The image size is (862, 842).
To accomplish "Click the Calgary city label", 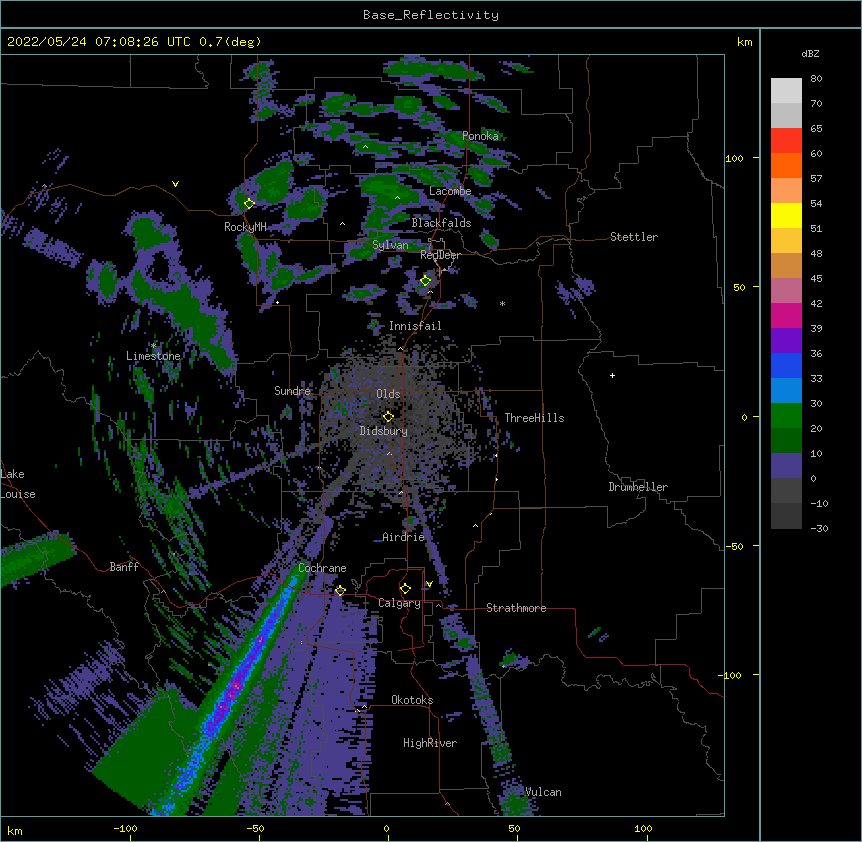I will (399, 603).
